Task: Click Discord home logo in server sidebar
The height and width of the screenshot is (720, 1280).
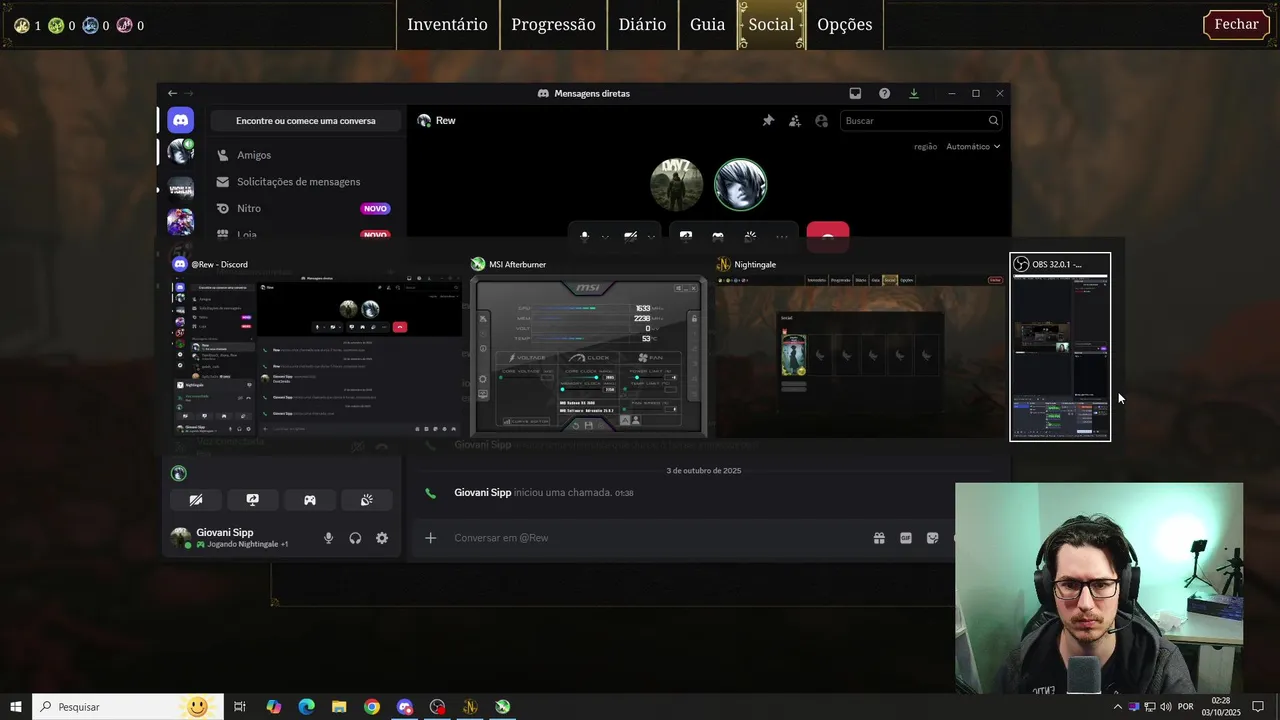Action: coord(181,120)
